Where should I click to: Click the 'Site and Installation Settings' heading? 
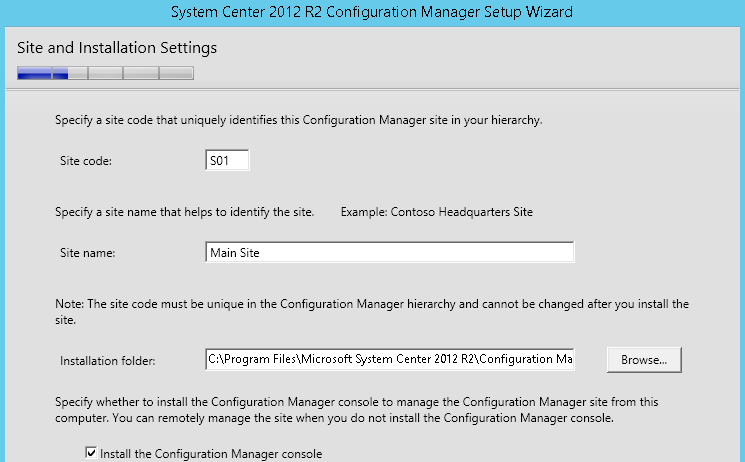point(117,48)
